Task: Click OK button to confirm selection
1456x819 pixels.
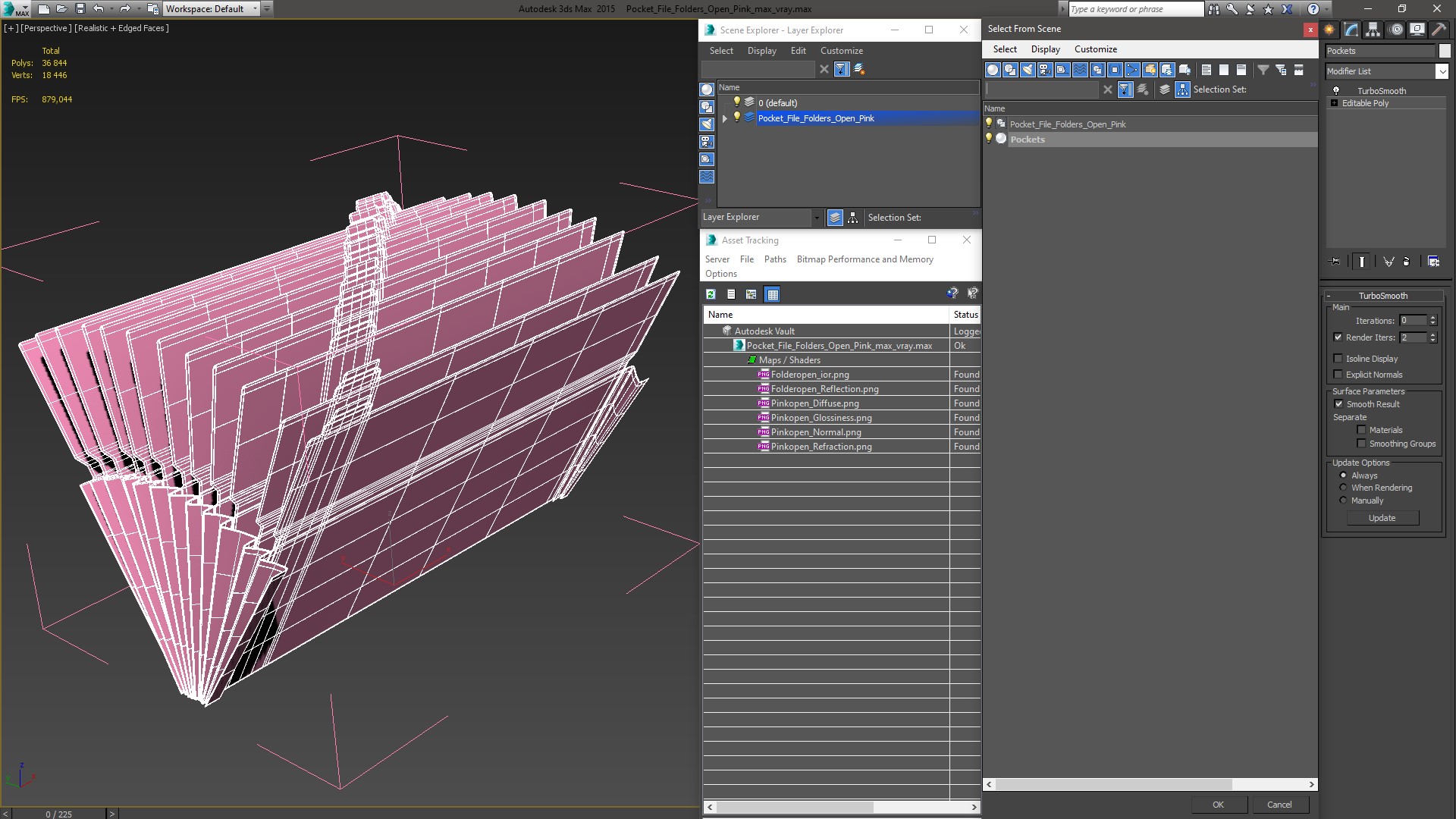Action: (x=1218, y=805)
